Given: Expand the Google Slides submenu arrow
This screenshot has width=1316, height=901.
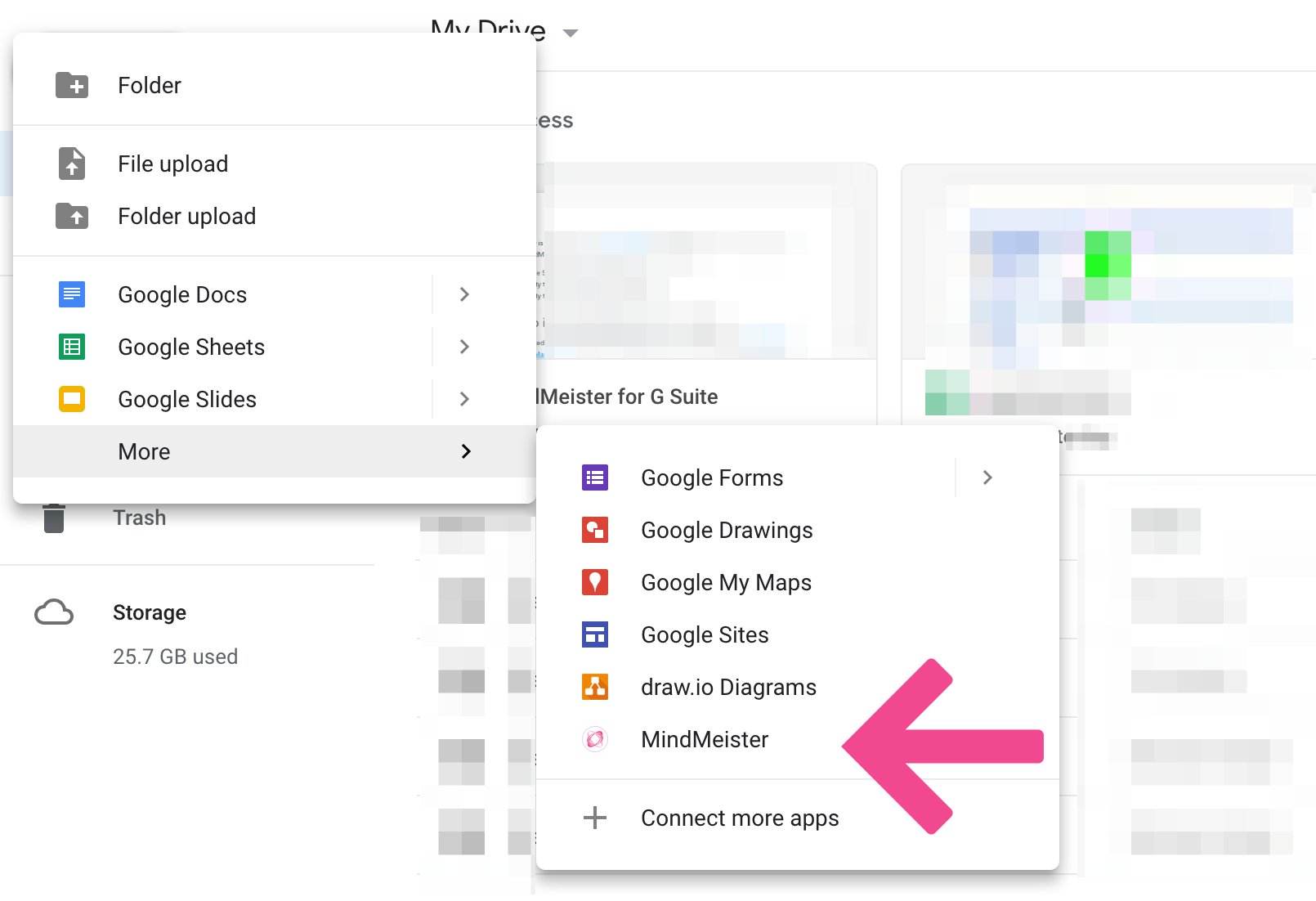Looking at the screenshot, I should click(x=464, y=399).
